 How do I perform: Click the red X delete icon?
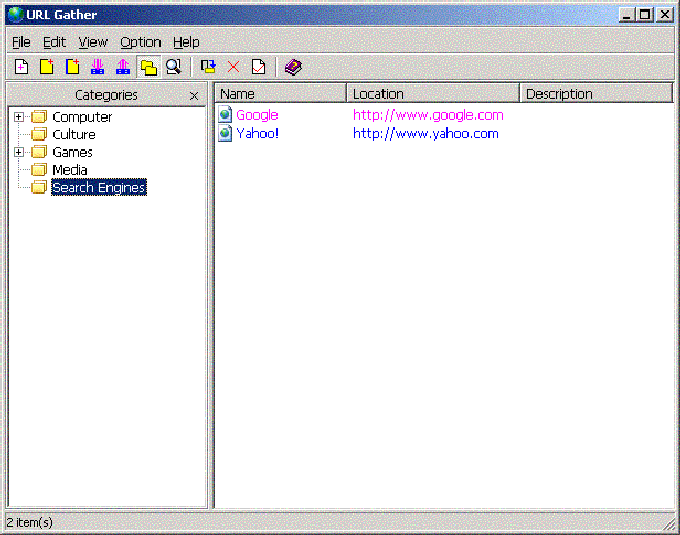[x=233, y=67]
